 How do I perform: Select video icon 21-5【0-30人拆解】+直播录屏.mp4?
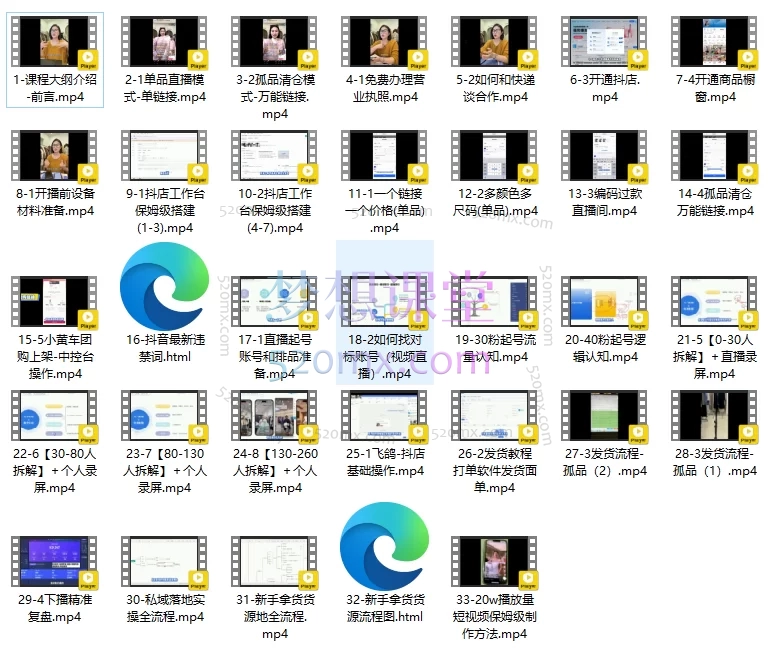coord(714,302)
